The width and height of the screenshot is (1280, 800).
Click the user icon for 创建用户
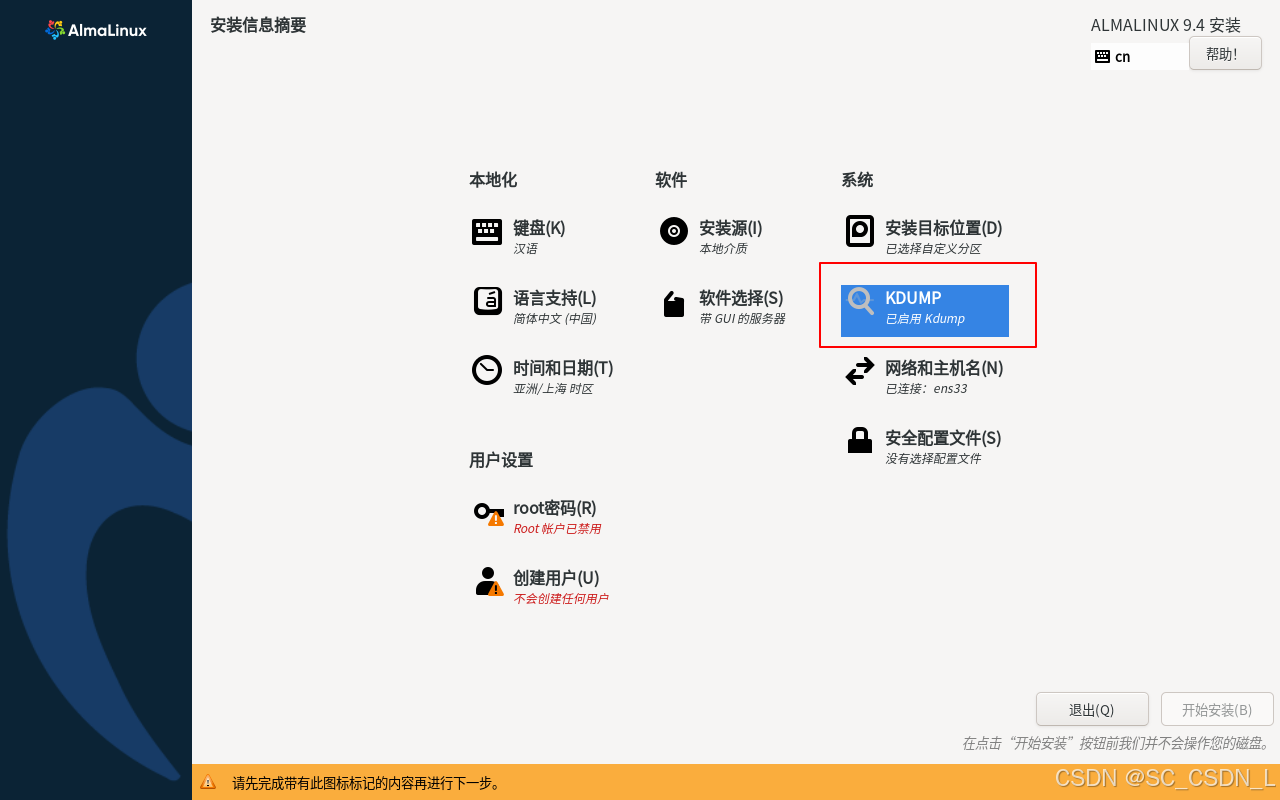click(488, 582)
